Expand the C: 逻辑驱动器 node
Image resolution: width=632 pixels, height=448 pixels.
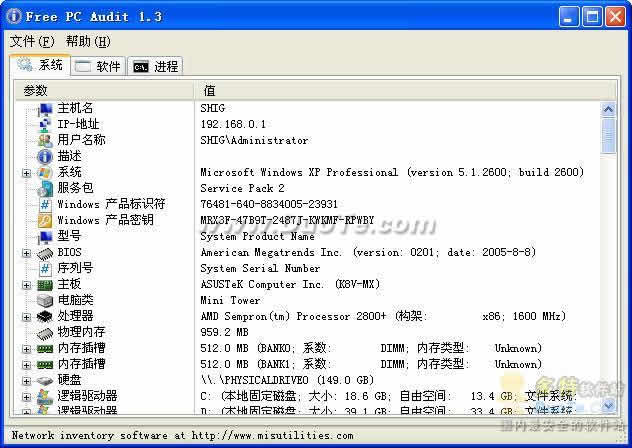coord(26,397)
